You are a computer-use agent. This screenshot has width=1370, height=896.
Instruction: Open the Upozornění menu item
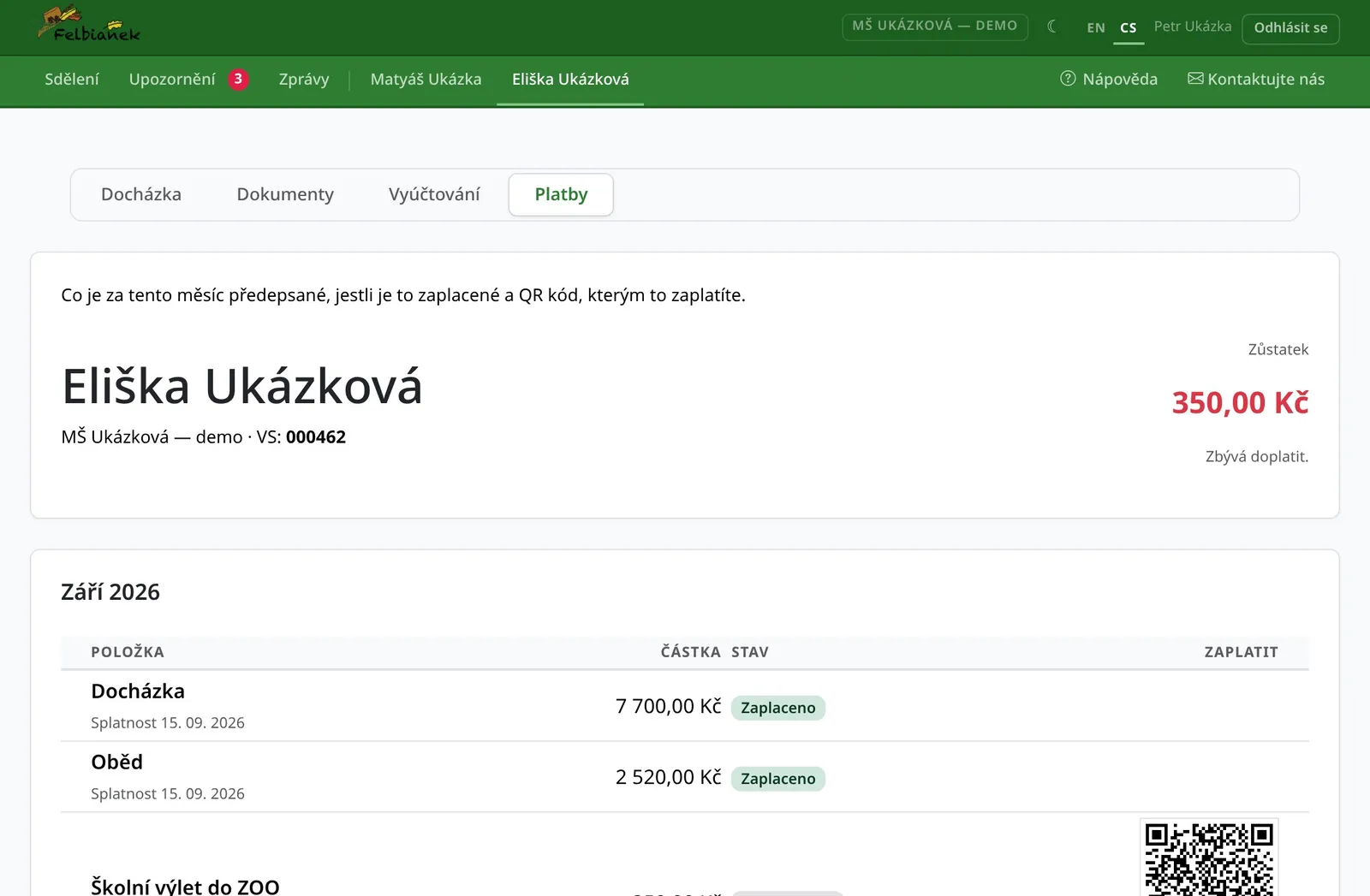(172, 79)
